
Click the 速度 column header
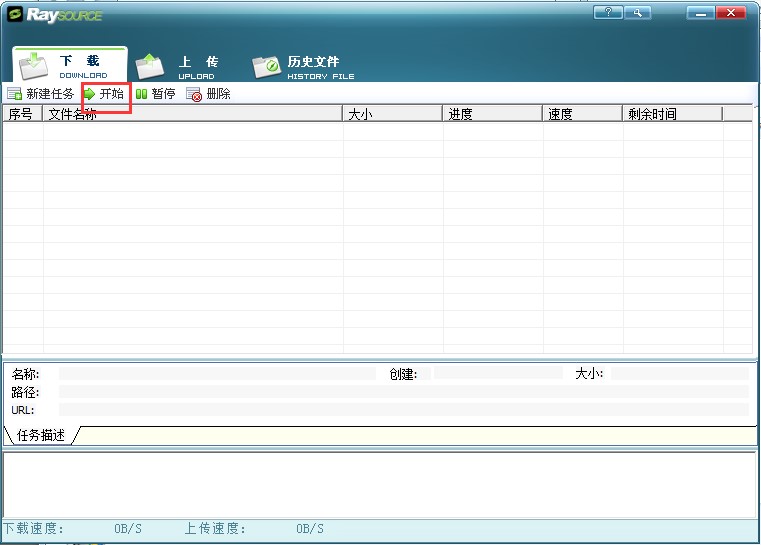[x=582, y=114]
